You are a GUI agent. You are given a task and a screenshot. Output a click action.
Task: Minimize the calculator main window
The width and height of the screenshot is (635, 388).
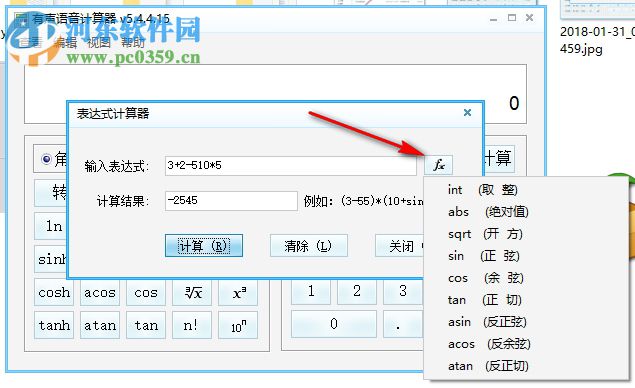(x=493, y=18)
